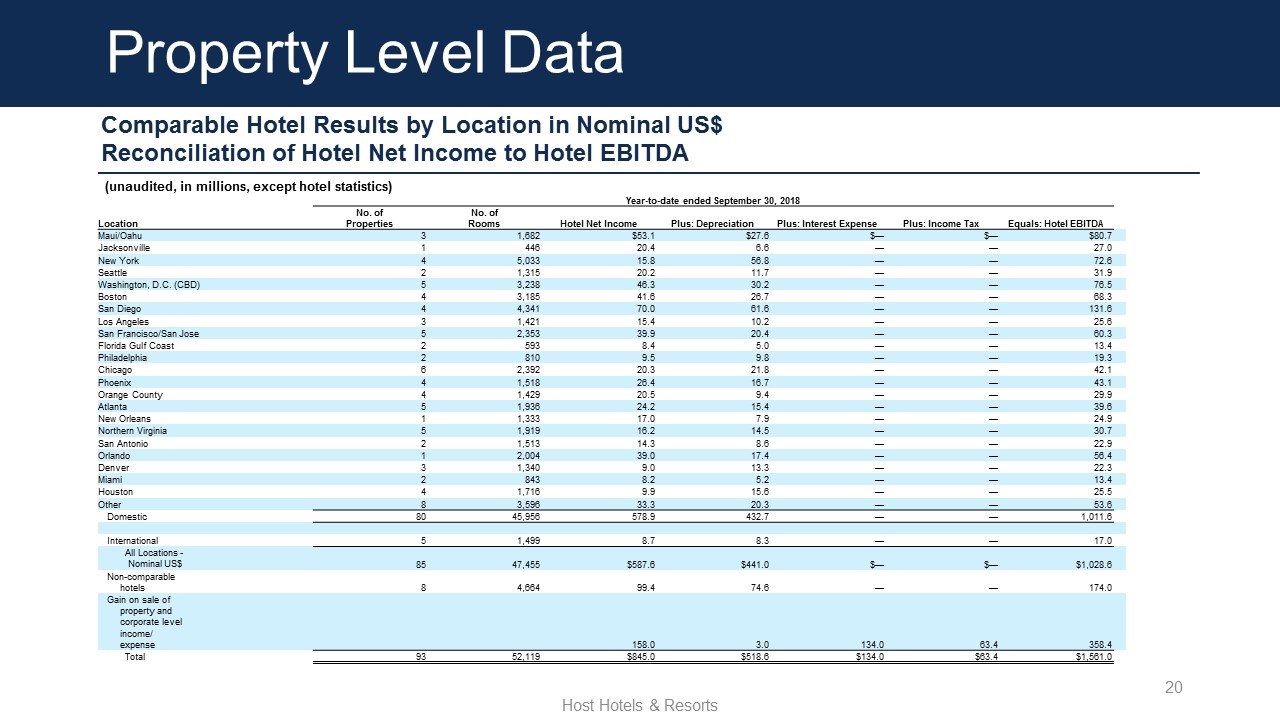Click the 'Plus: Income Tax' column header
1280x720 pixels.
(x=940, y=223)
